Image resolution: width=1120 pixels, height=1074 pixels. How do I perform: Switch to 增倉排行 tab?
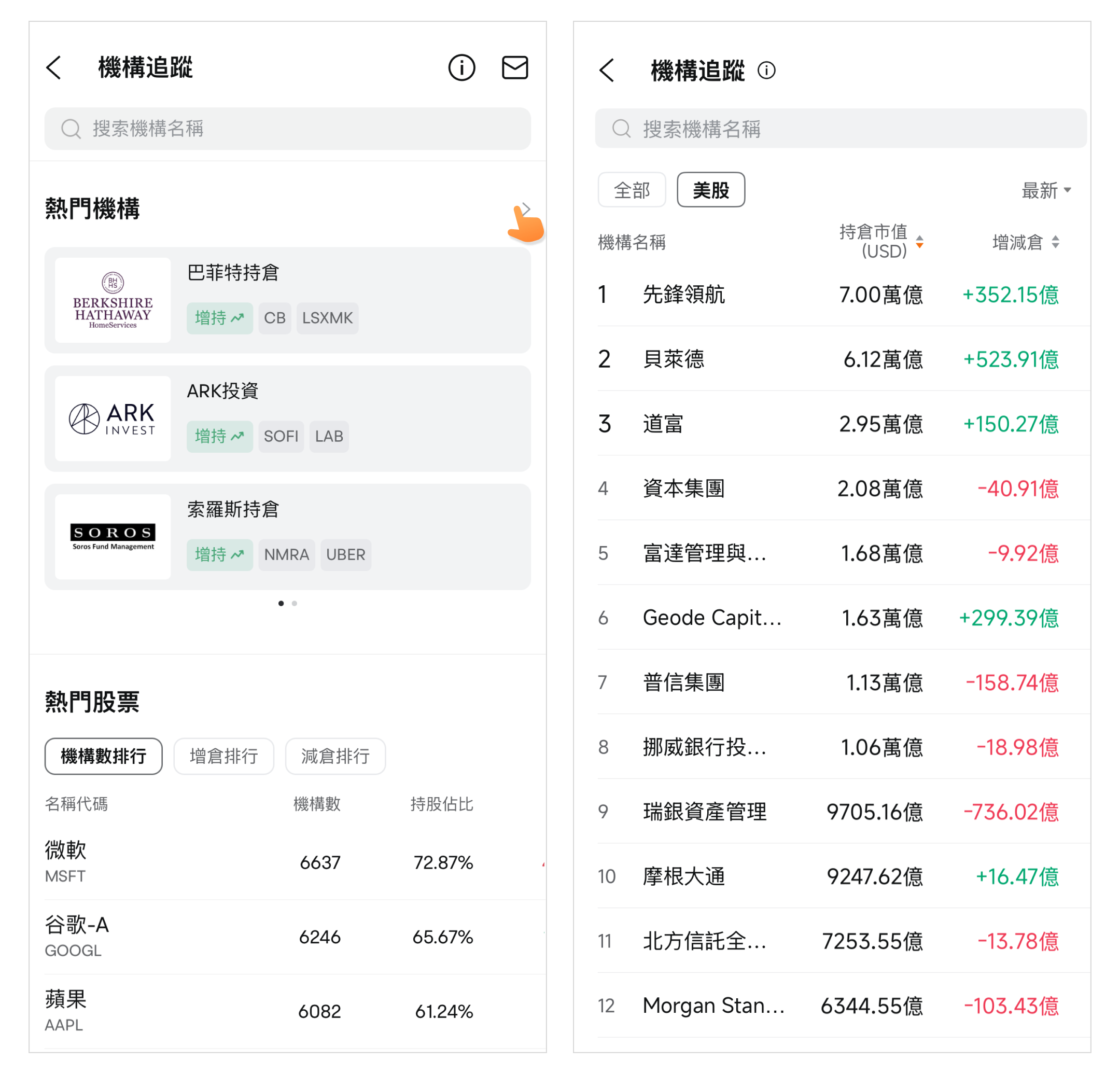223,756
